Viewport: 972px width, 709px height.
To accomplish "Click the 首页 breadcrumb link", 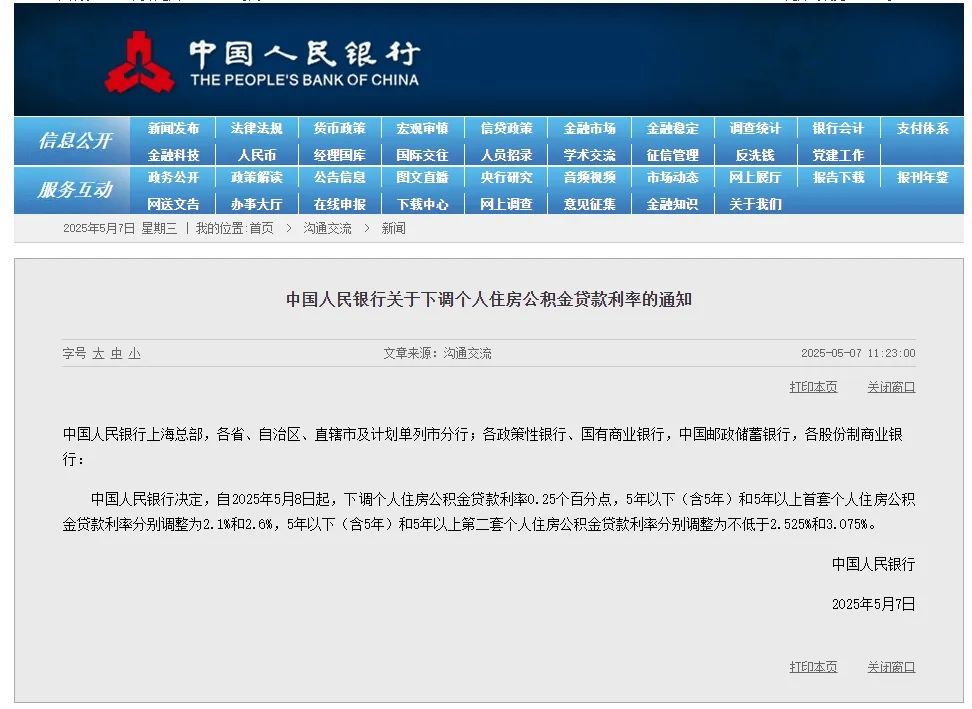I will pos(261,229).
